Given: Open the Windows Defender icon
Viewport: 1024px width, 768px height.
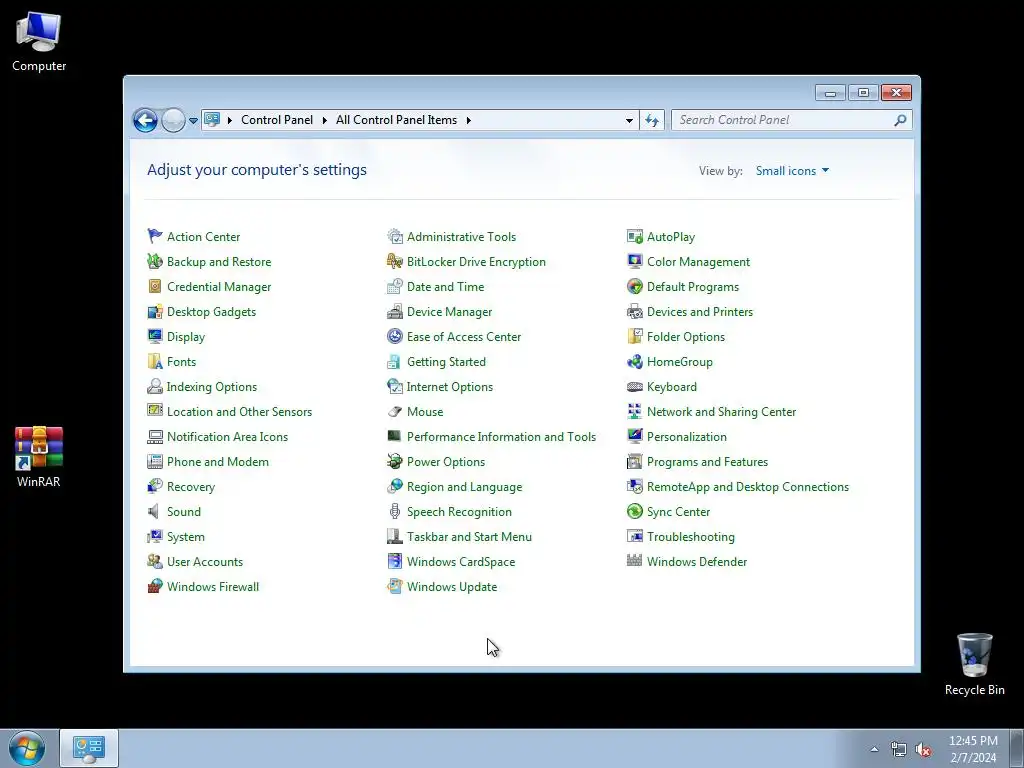Looking at the screenshot, I should point(635,562).
